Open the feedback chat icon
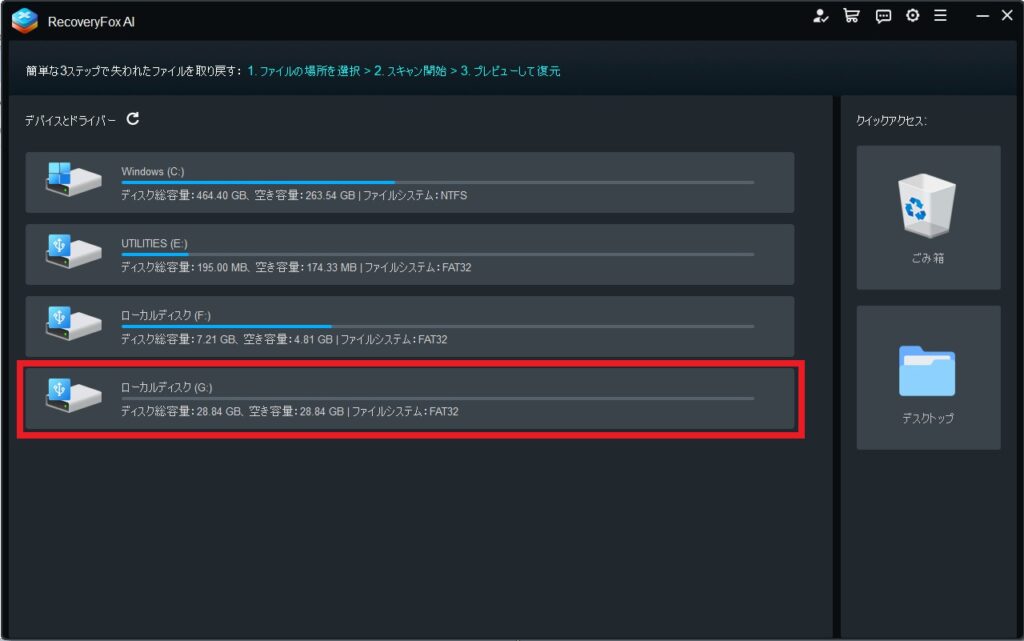The width and height of the screenshot is (1024, 641). (883, 16)
